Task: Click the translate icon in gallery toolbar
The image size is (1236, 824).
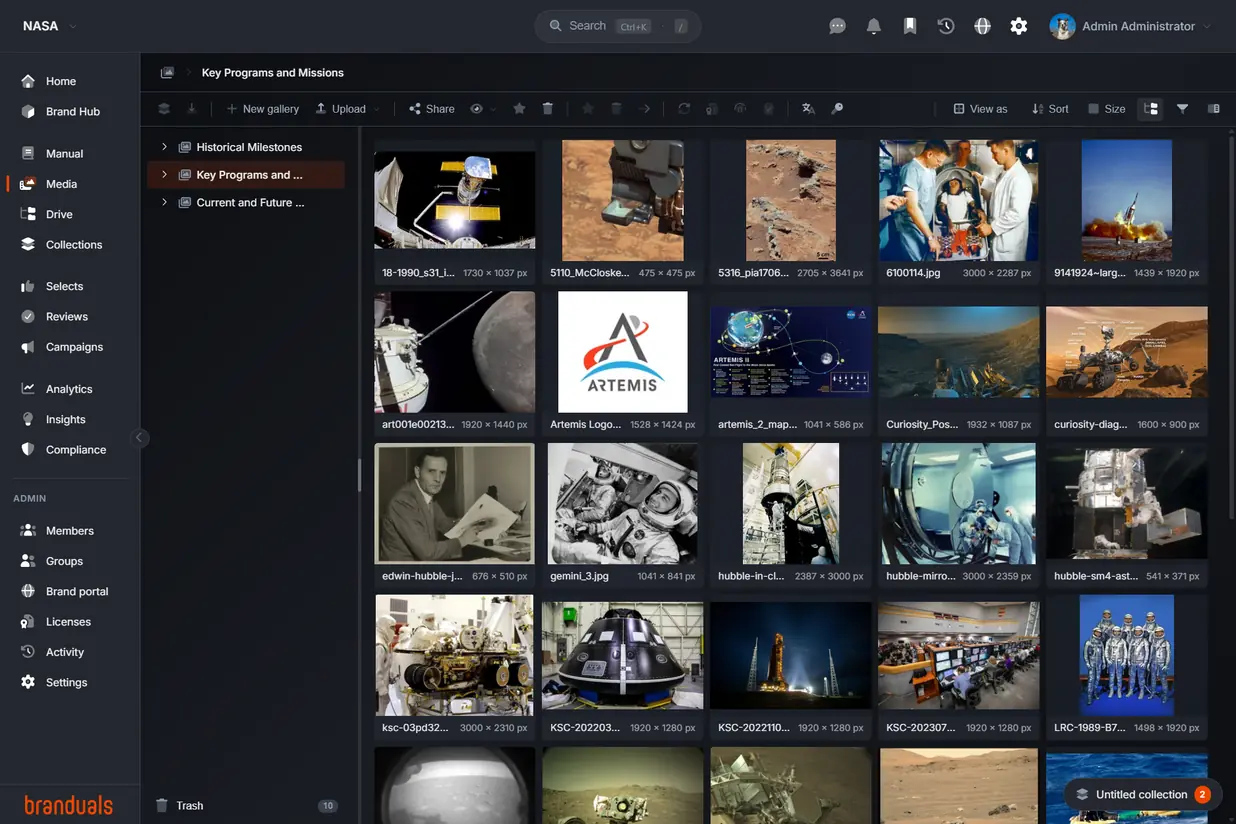Action: [x=808, y=109]
